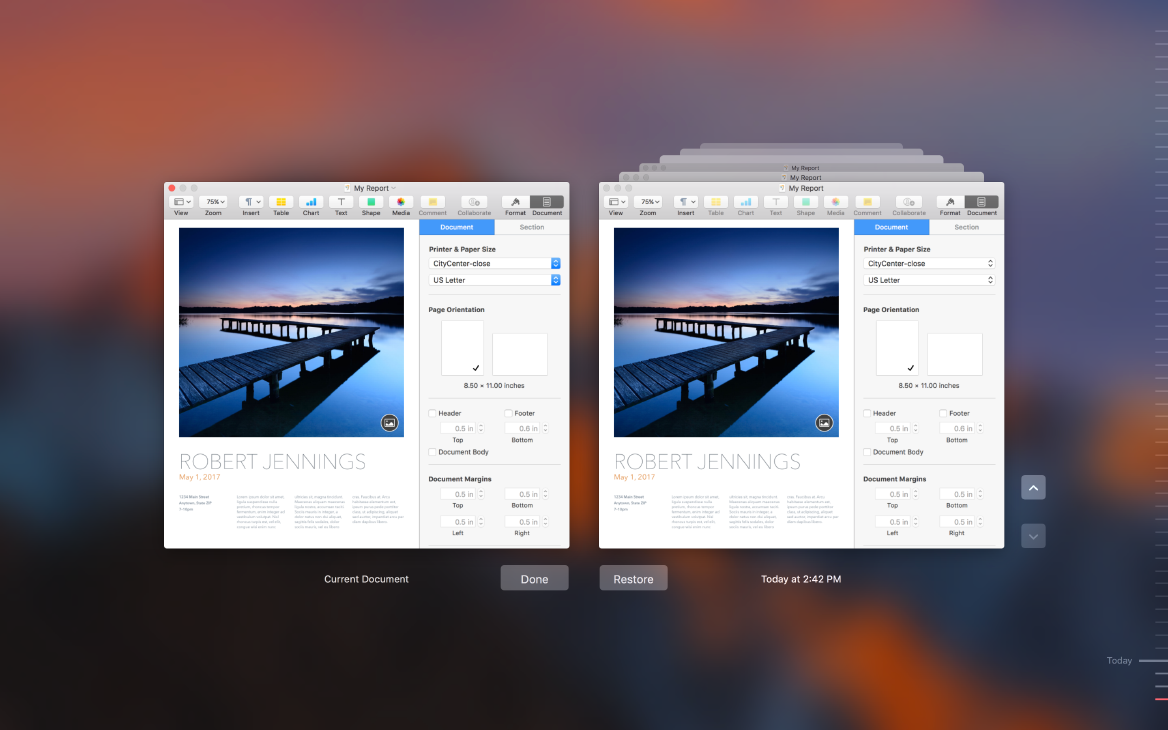Click Today marker on version timeline
Viewport: 1168px width, 730px height.
[1119, 661]
